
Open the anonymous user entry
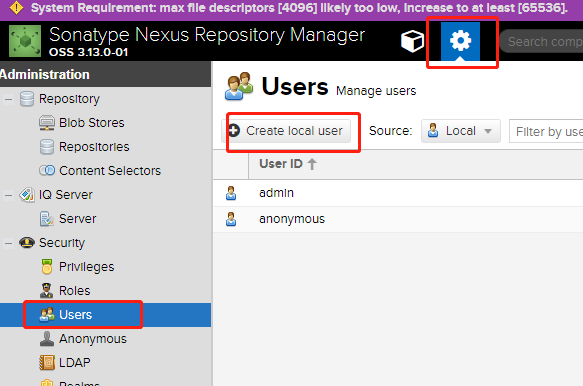pos(292,219)
